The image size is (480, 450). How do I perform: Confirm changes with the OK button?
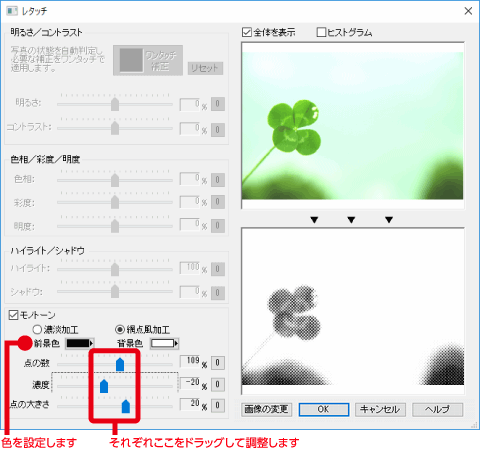(x=324, y=409)
